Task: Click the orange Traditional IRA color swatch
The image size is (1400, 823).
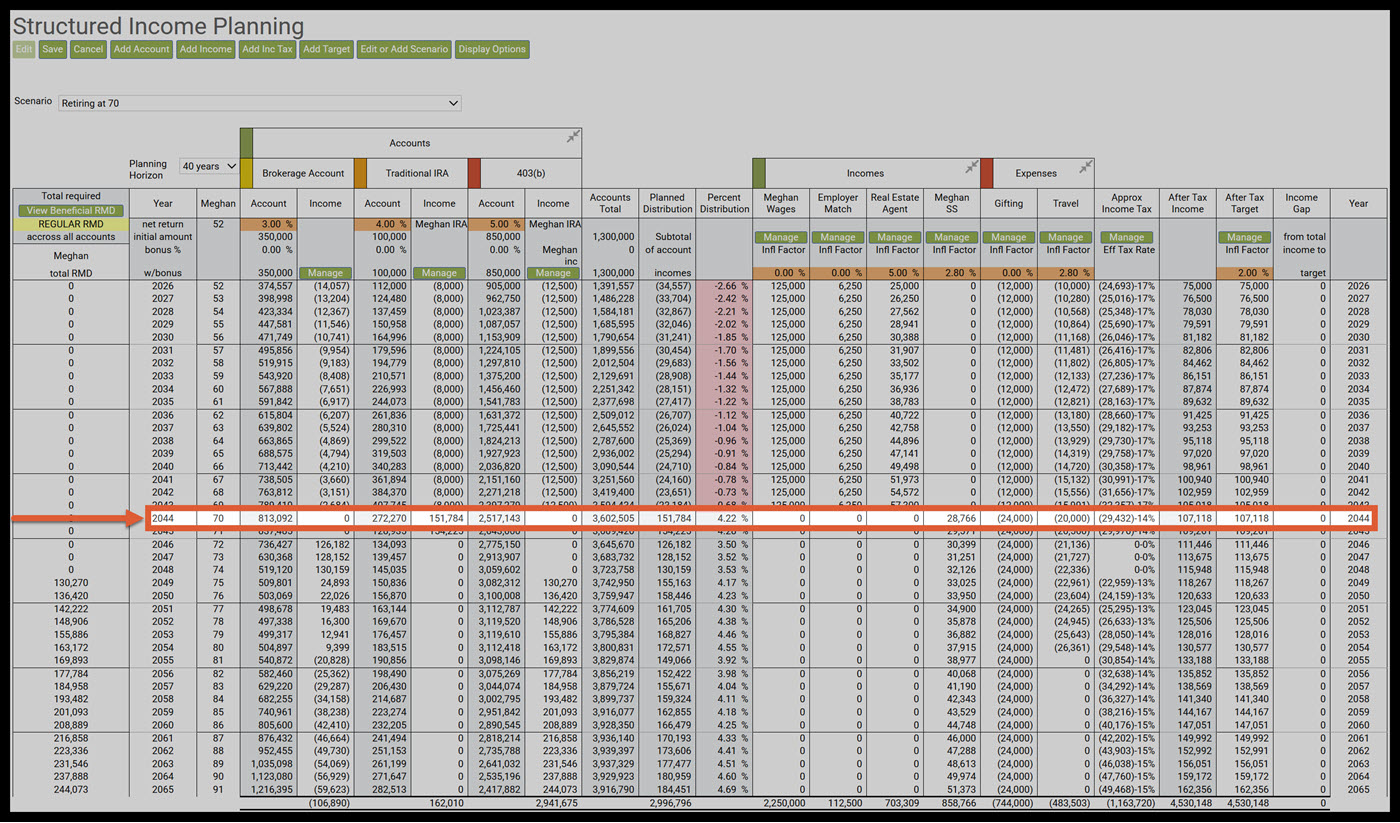Action: click(x=360, y=172)
